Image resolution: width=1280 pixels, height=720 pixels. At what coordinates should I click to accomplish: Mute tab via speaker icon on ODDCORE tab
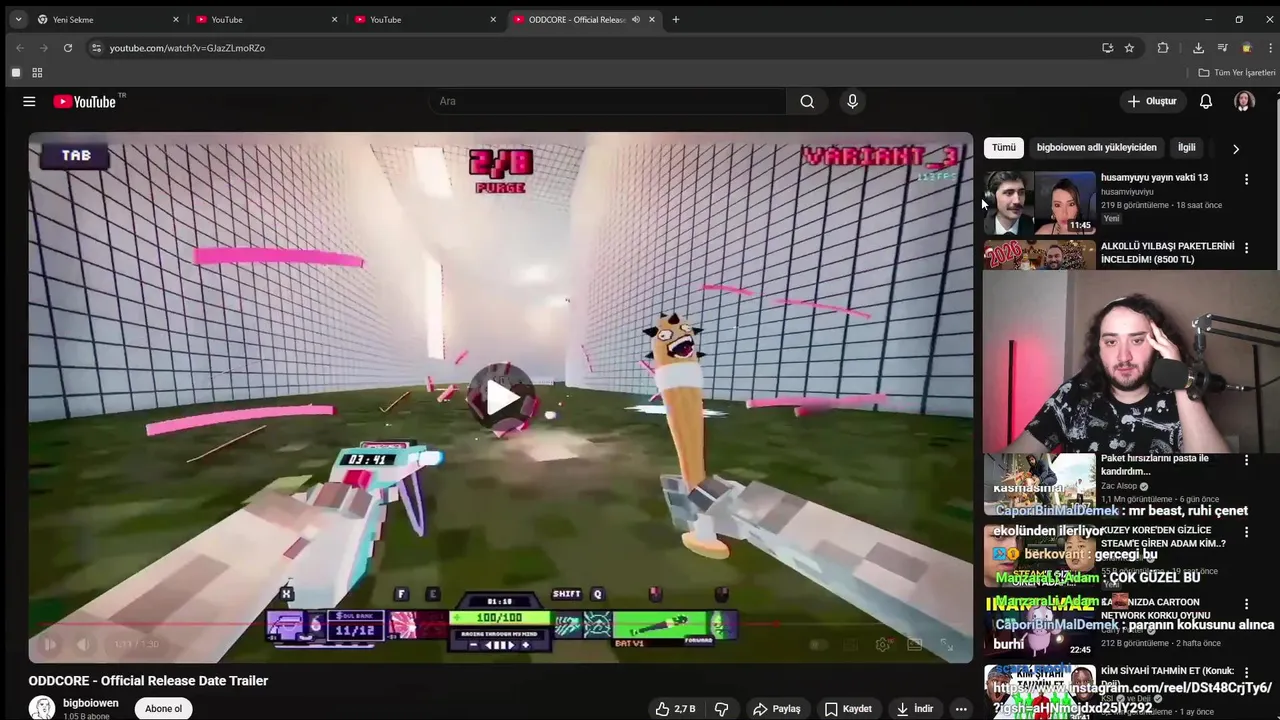point(635,20)
